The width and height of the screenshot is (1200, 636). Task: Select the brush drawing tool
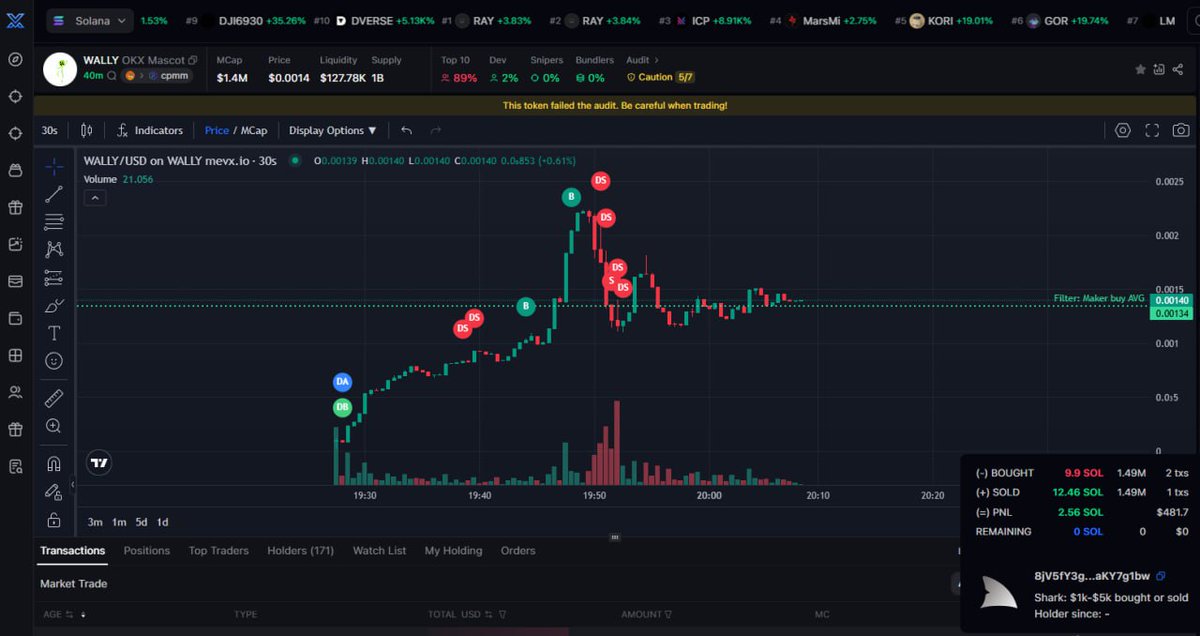(54, 305)
